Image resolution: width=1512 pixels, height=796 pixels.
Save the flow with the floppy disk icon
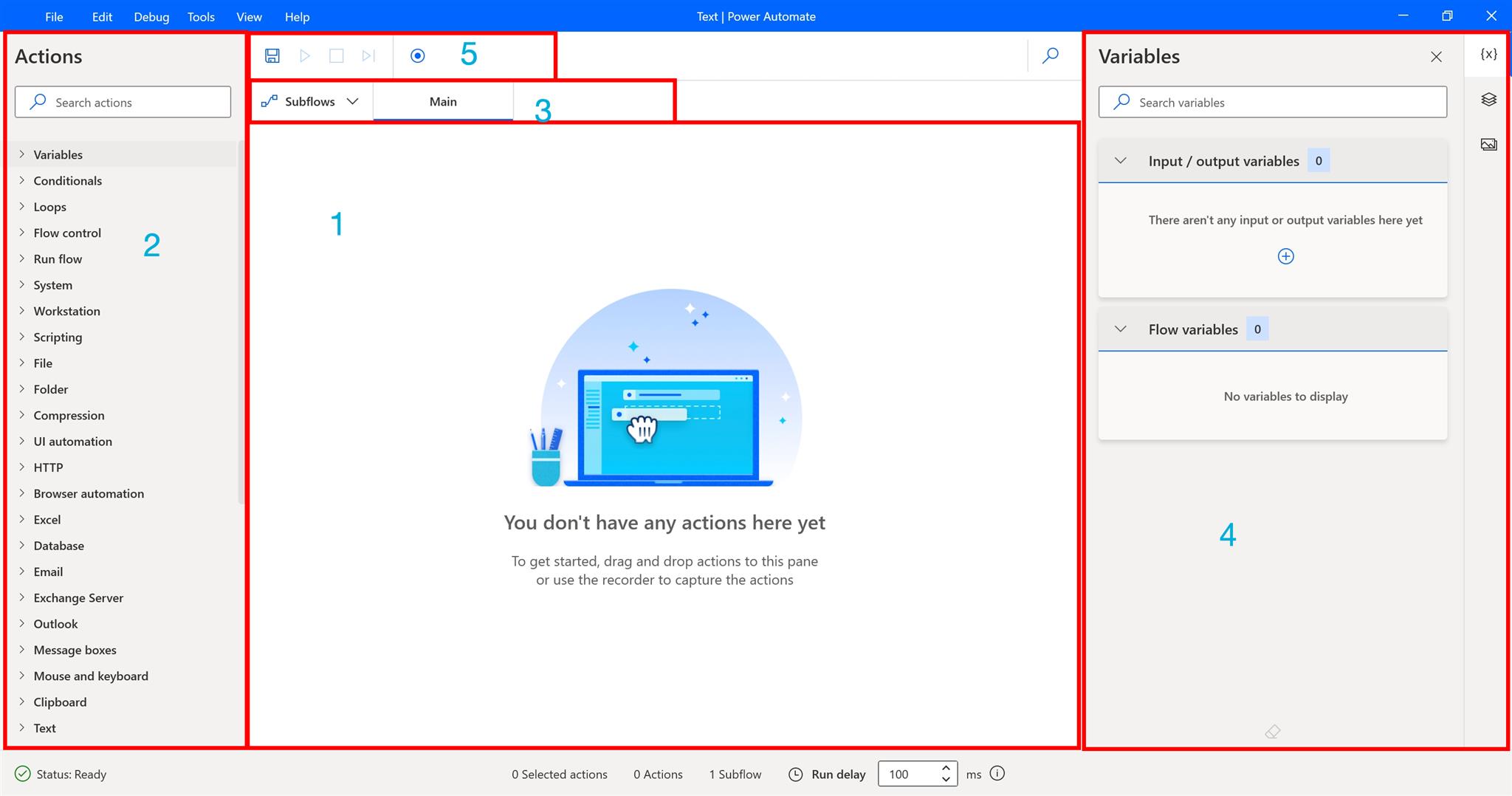coord(272,56)
